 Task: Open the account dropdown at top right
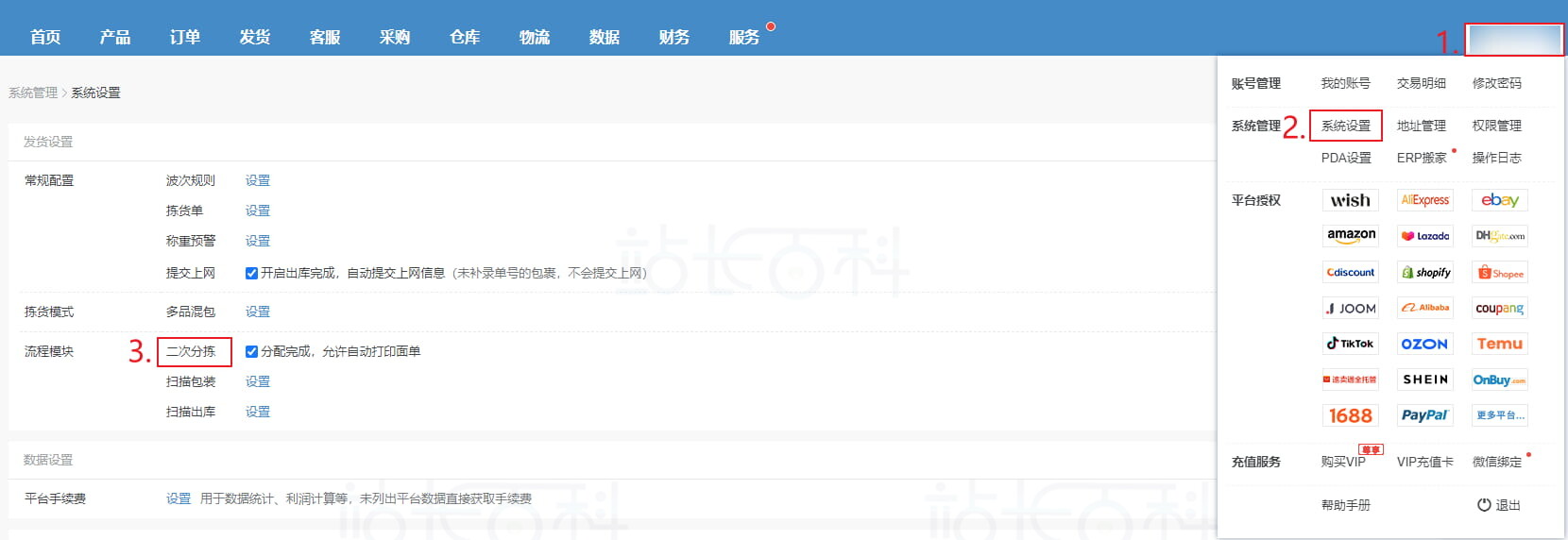[1514, 40]
